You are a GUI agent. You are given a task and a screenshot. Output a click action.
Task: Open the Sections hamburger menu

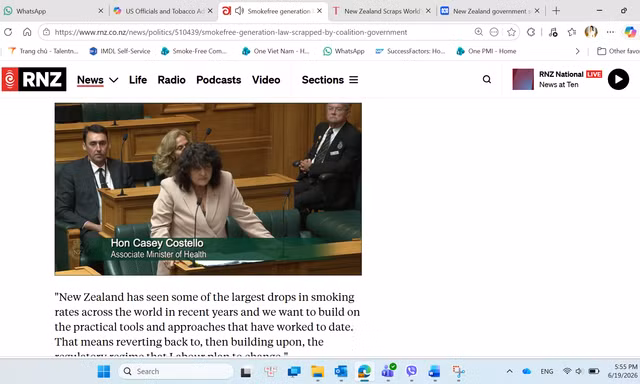tap(353, 80)
